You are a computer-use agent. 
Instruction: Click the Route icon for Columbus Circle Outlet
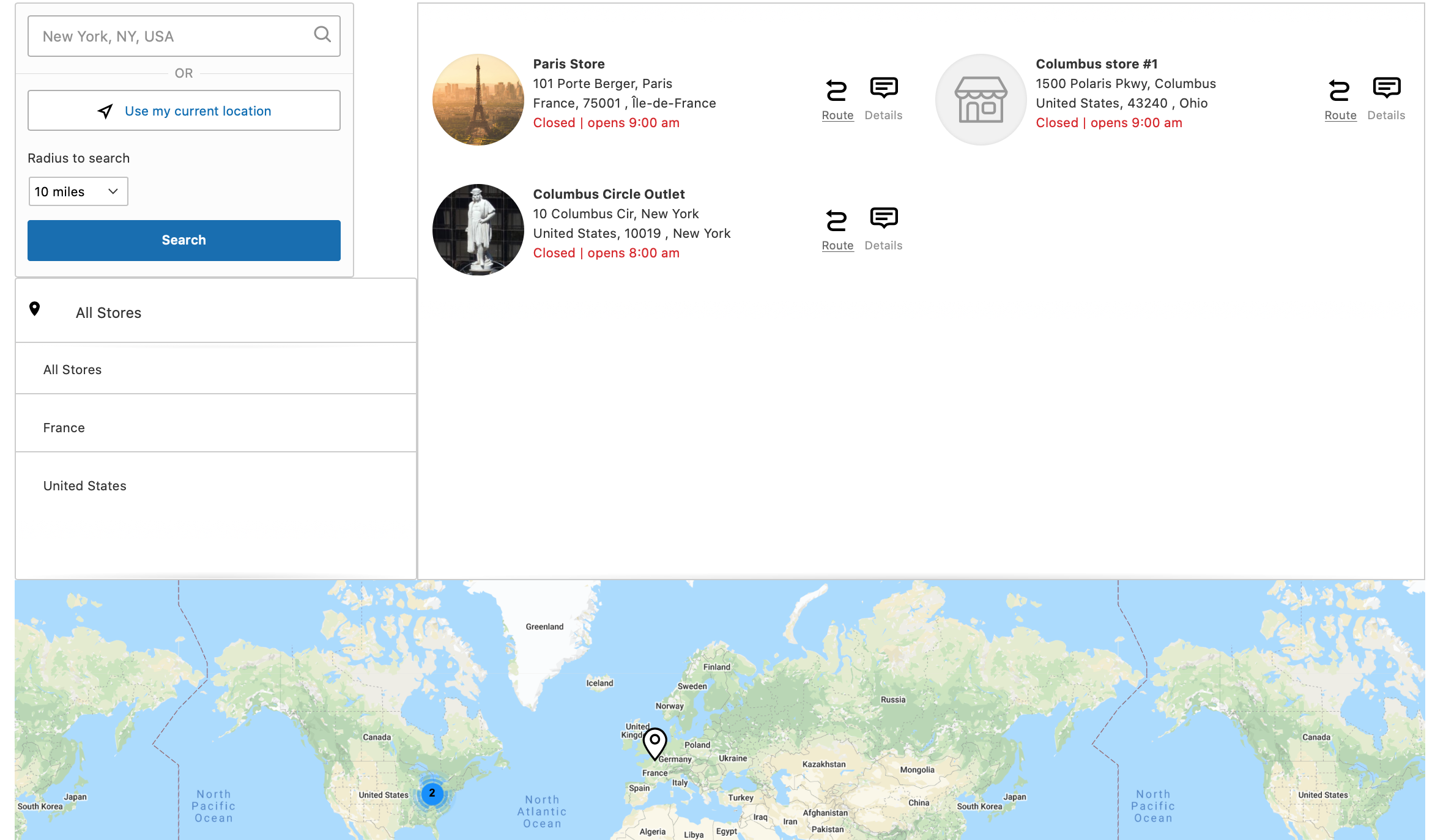click(x=837, y=221)
